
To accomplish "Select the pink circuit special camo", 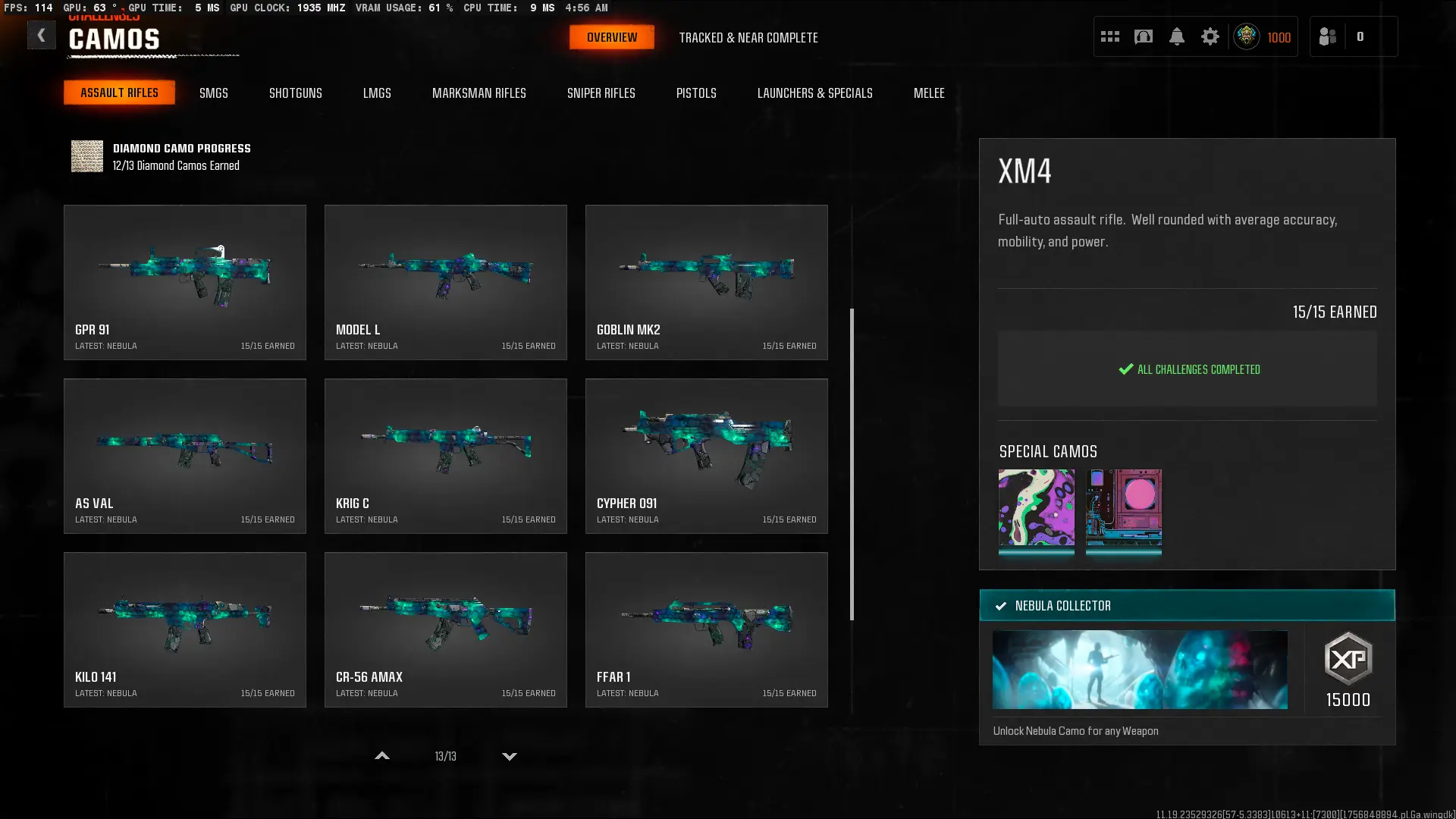I will pyautogui.click(x=1123, y=507).
